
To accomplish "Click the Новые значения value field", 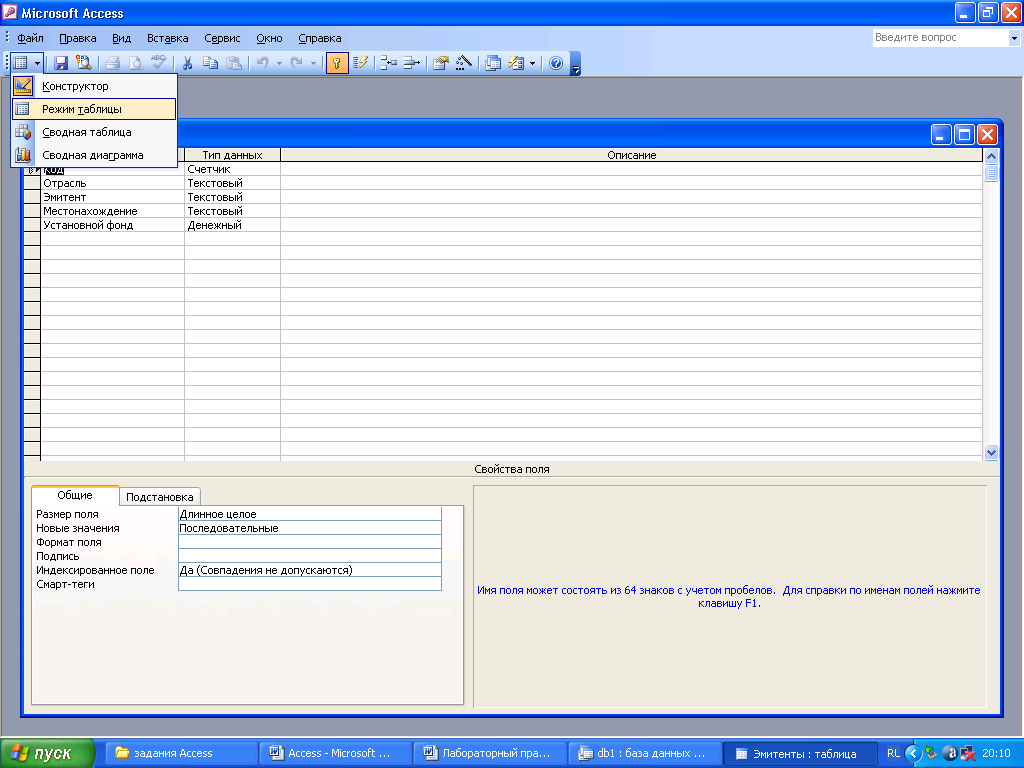I will pos(310,528).
